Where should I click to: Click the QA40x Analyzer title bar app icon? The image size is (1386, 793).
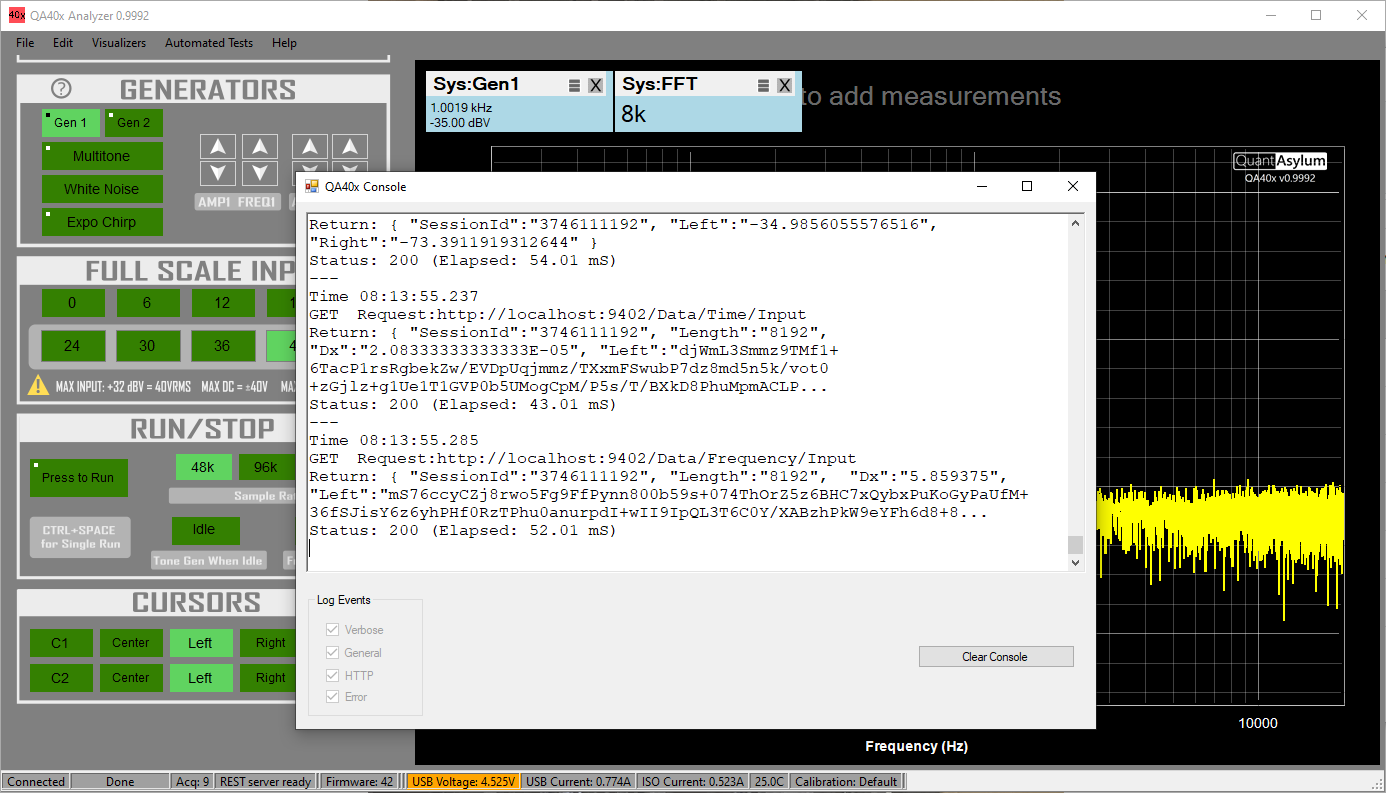coord(16,15)
